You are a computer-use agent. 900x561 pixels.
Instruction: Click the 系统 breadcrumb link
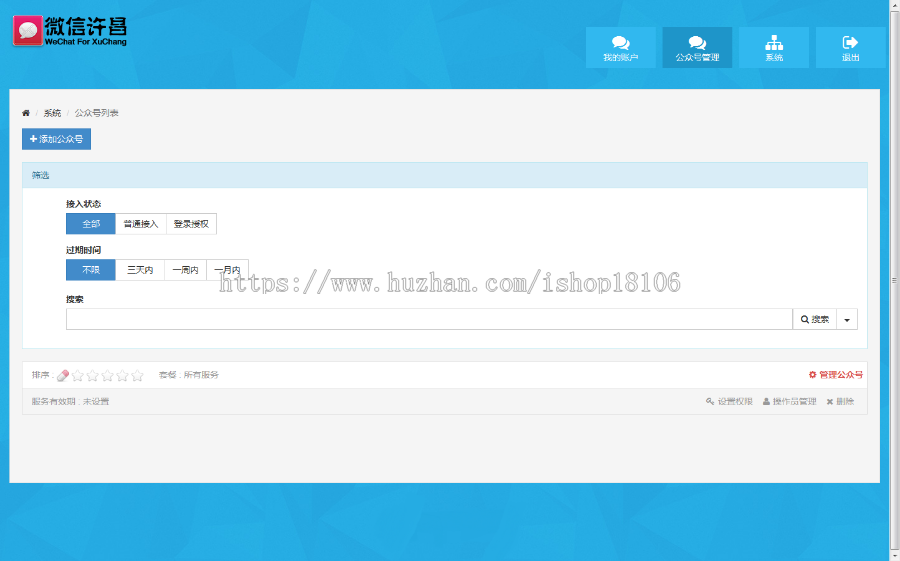(x=52, y=113)
